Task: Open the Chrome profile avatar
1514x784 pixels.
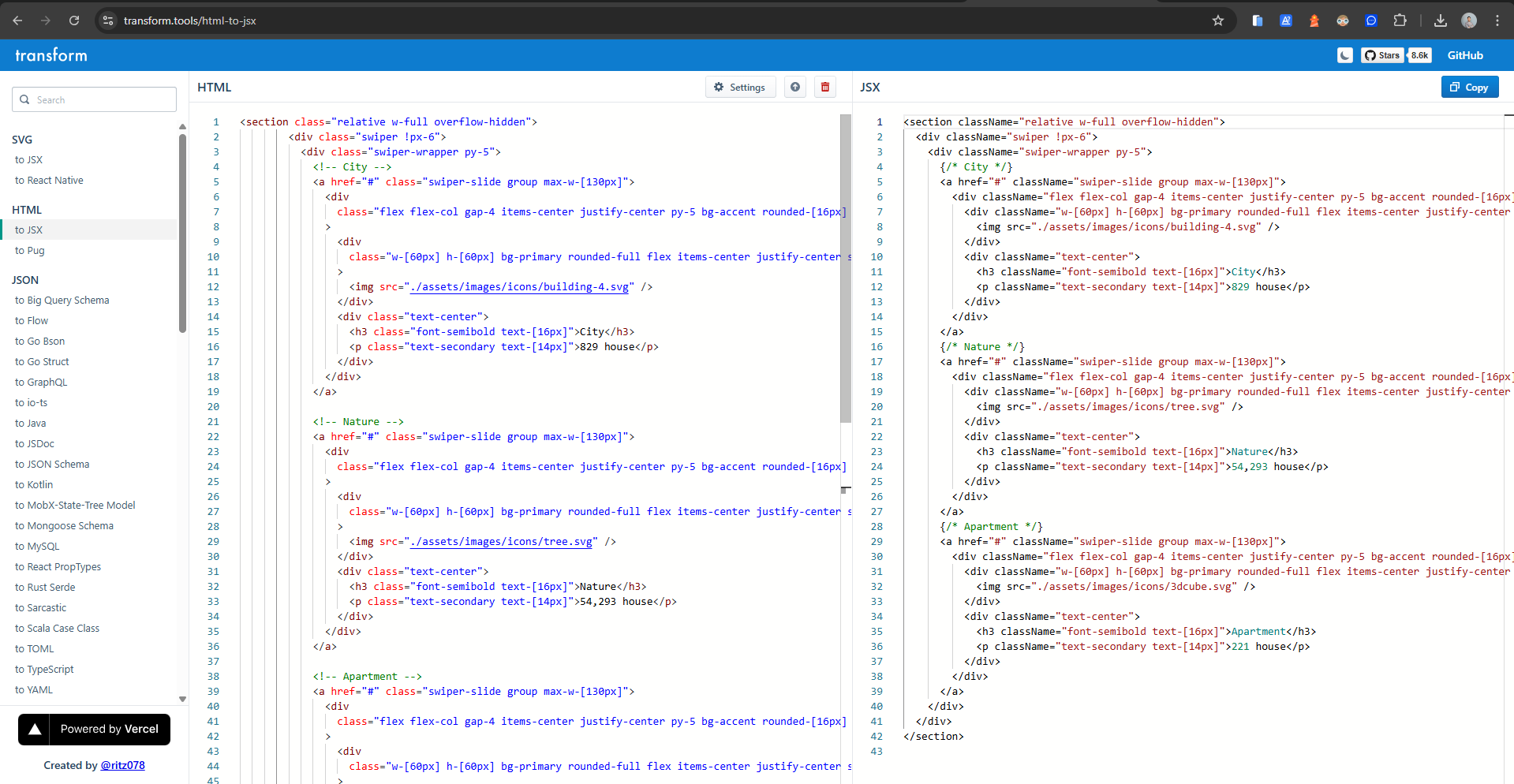Action: tap(1469, 21)
